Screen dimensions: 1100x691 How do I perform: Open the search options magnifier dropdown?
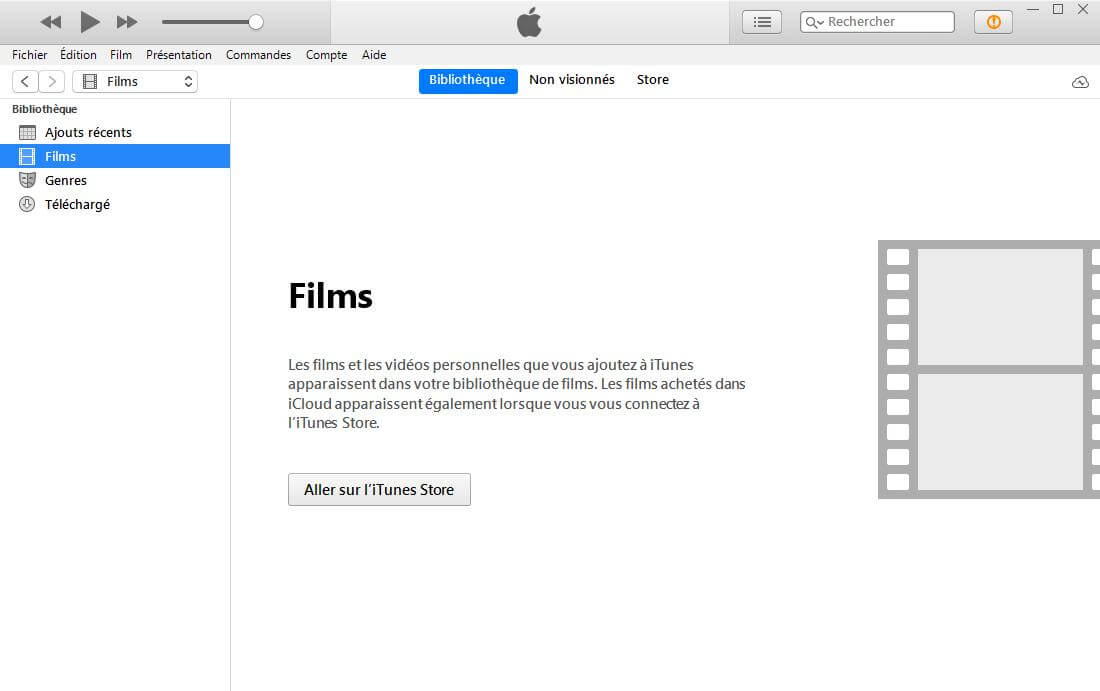tap(814, 22)
